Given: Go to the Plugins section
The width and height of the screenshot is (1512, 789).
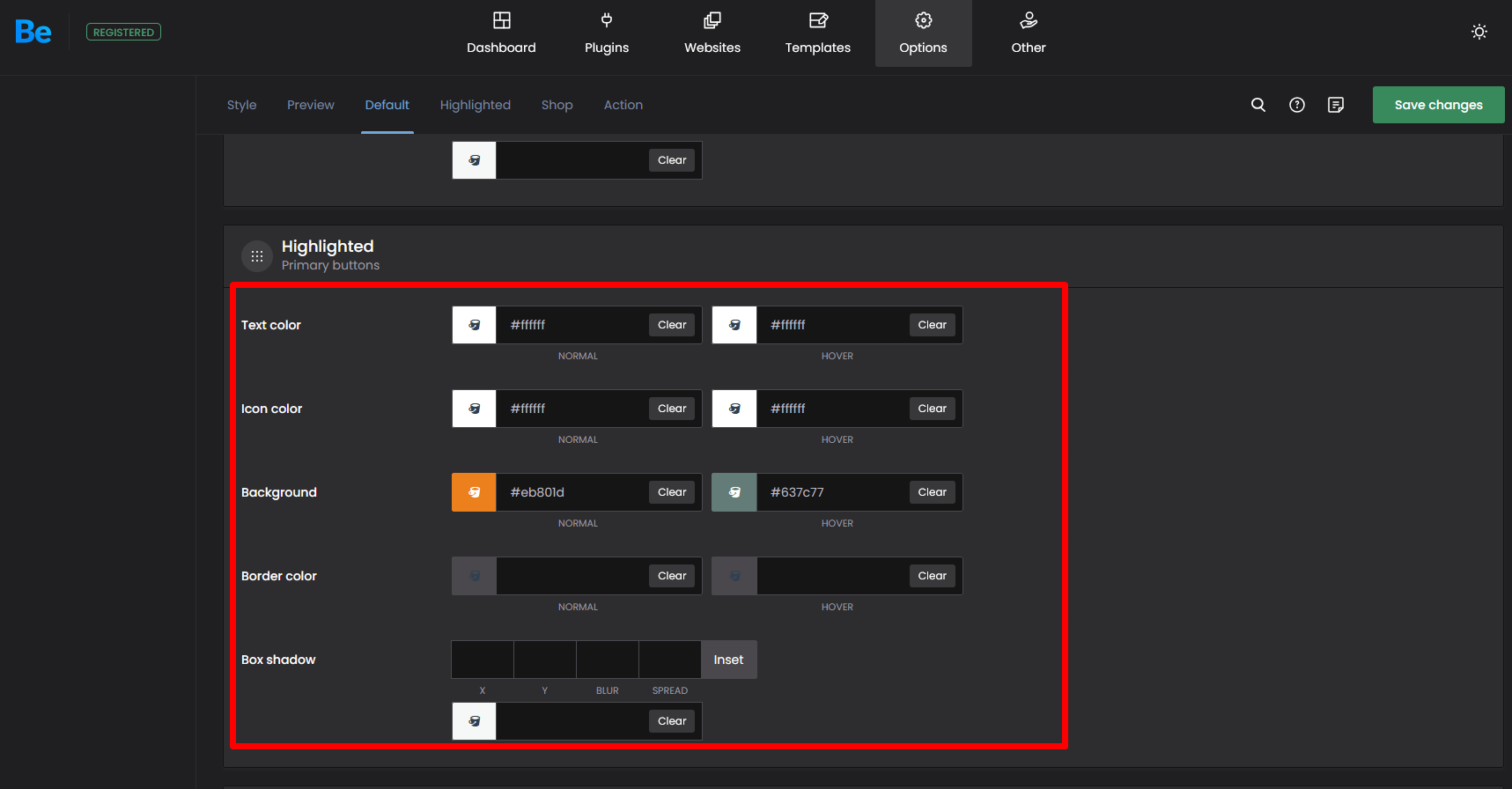Looking at the screenshot, I should click(607, 33).
